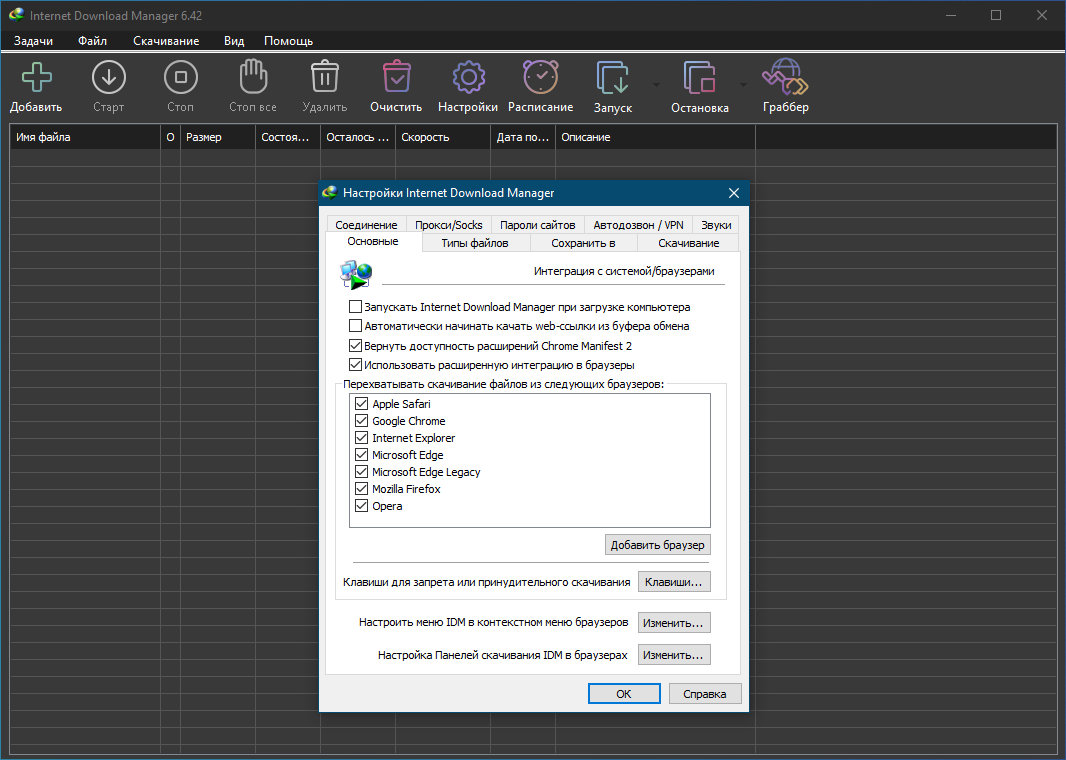Switch to the Типы файлов tab

click(x=475, y=243)
